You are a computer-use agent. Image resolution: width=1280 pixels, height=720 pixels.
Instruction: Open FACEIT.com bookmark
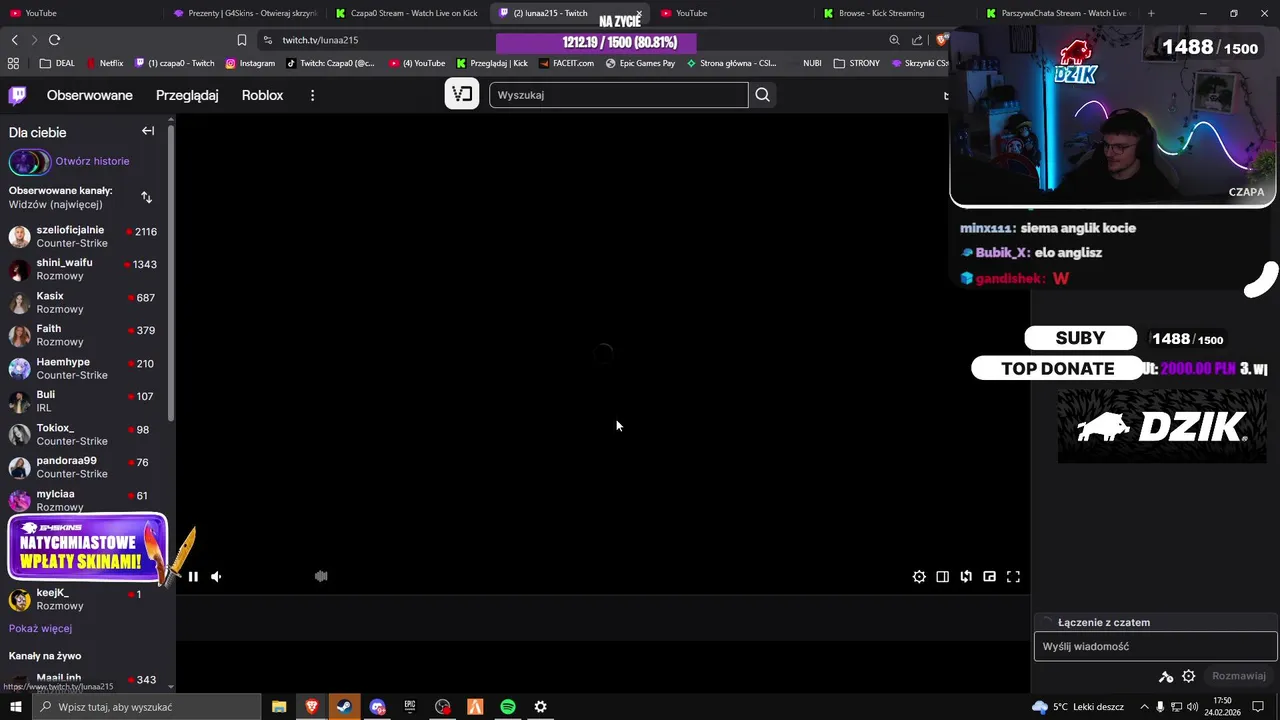tap(566, 63)
